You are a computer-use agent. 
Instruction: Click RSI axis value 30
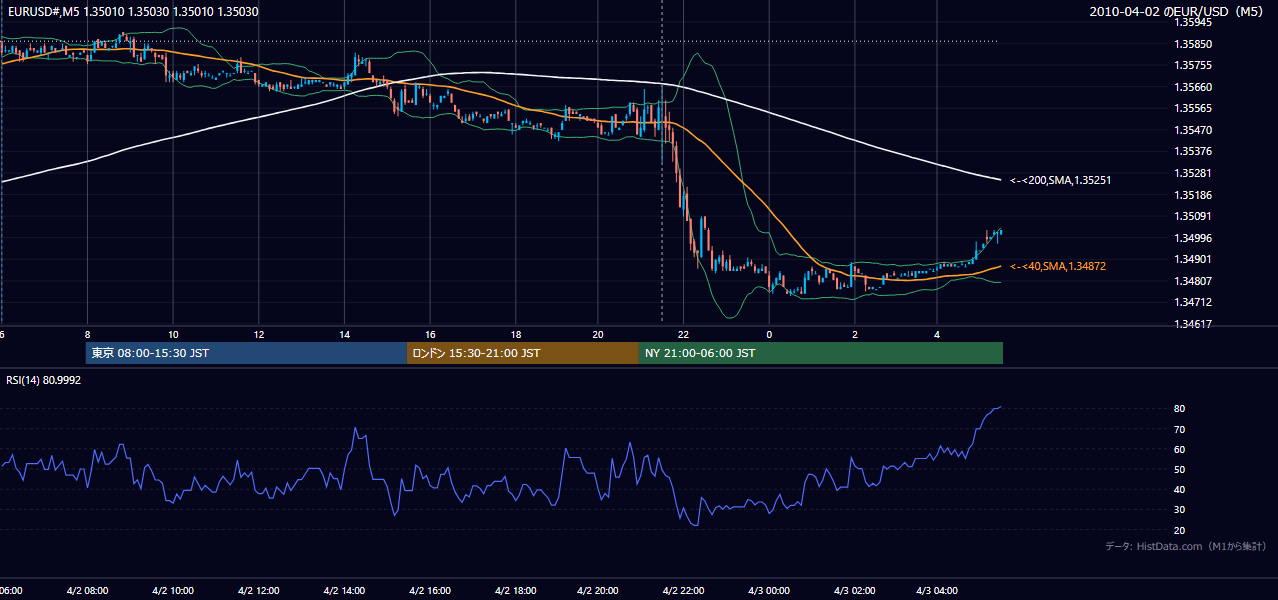pos(1180,510)
